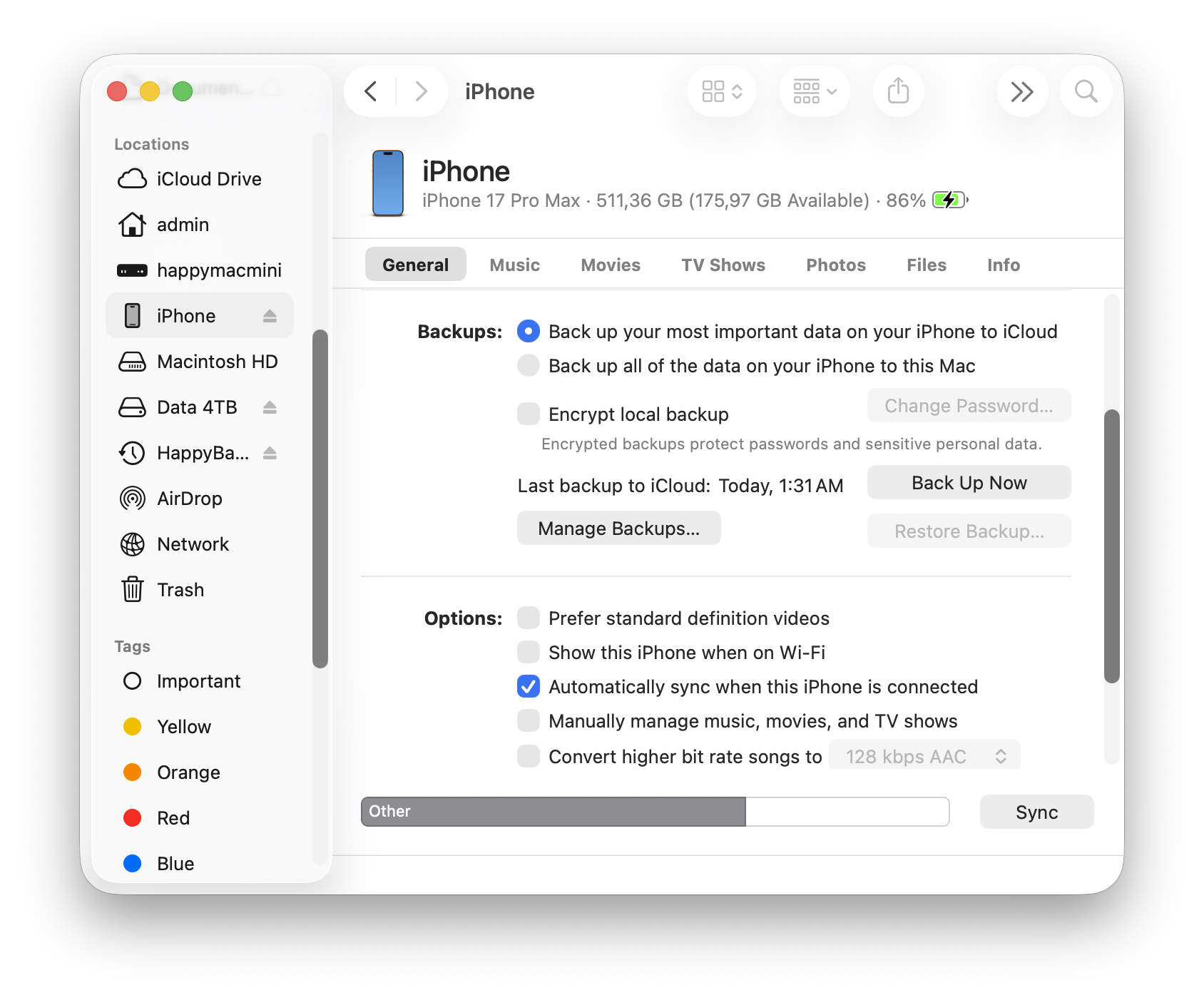Open AirDrop from the sidebar icon
The image size is (1204, 1000).
(132, 499)
